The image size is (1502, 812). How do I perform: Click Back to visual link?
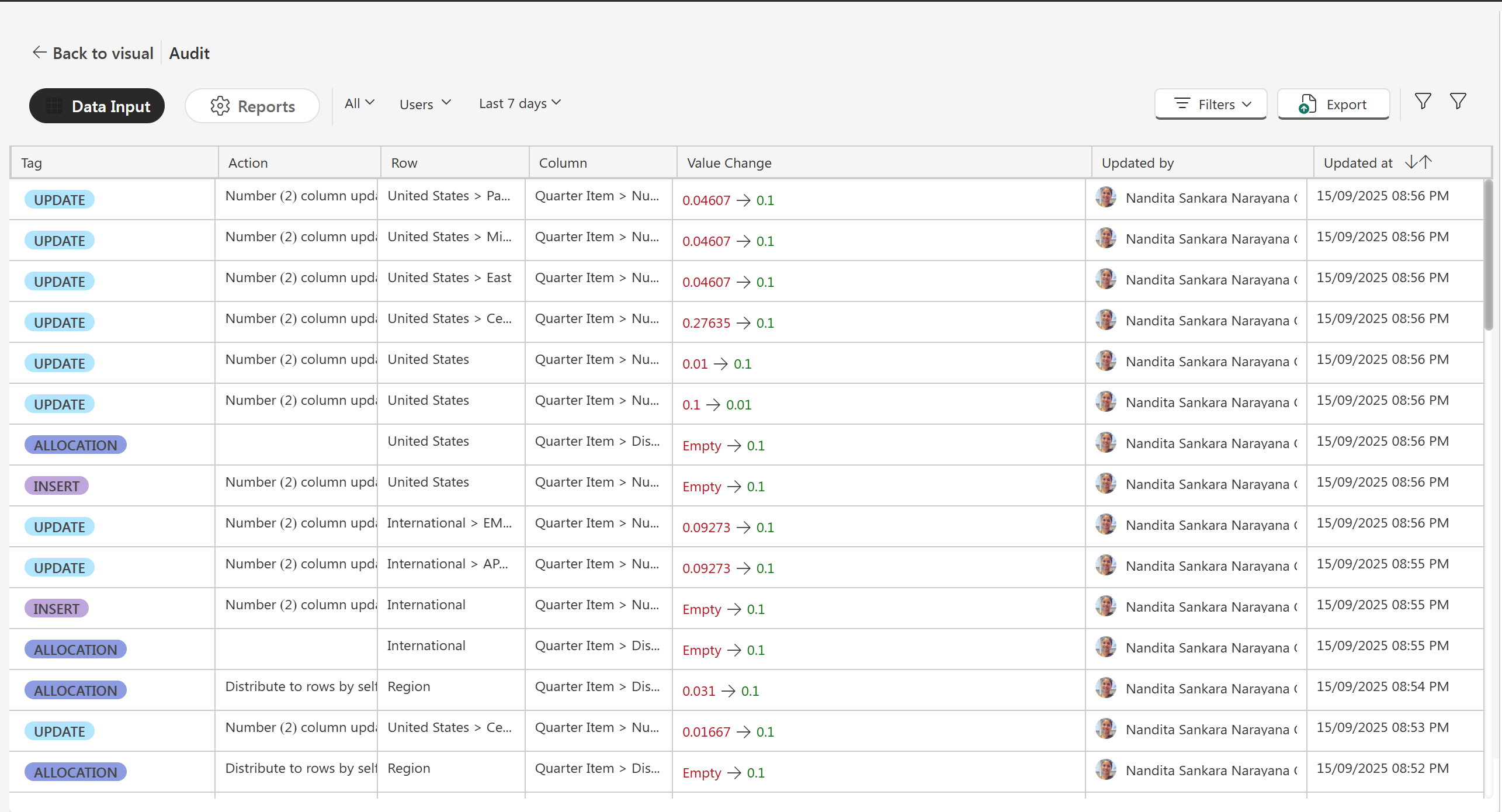point(103,53)
